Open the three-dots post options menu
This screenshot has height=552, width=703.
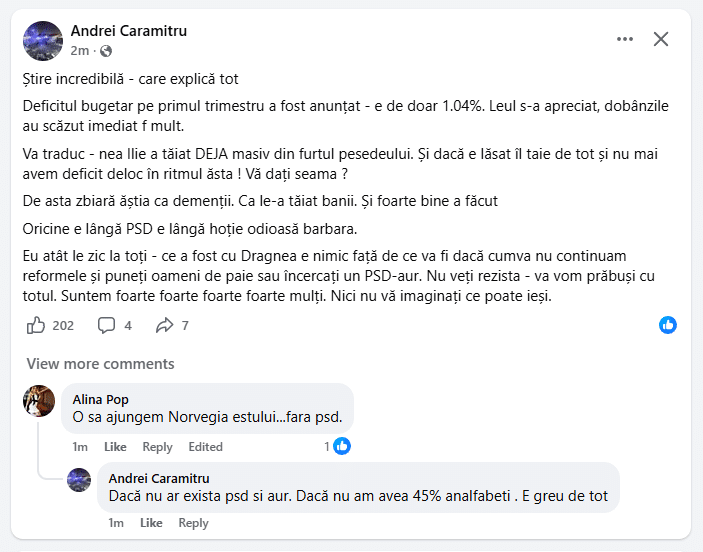(625, 39)
